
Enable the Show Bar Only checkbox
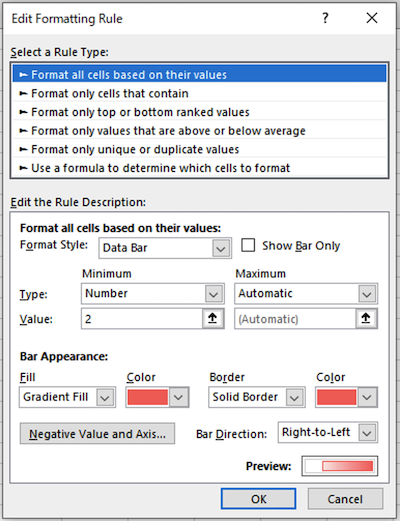(248, 245)
